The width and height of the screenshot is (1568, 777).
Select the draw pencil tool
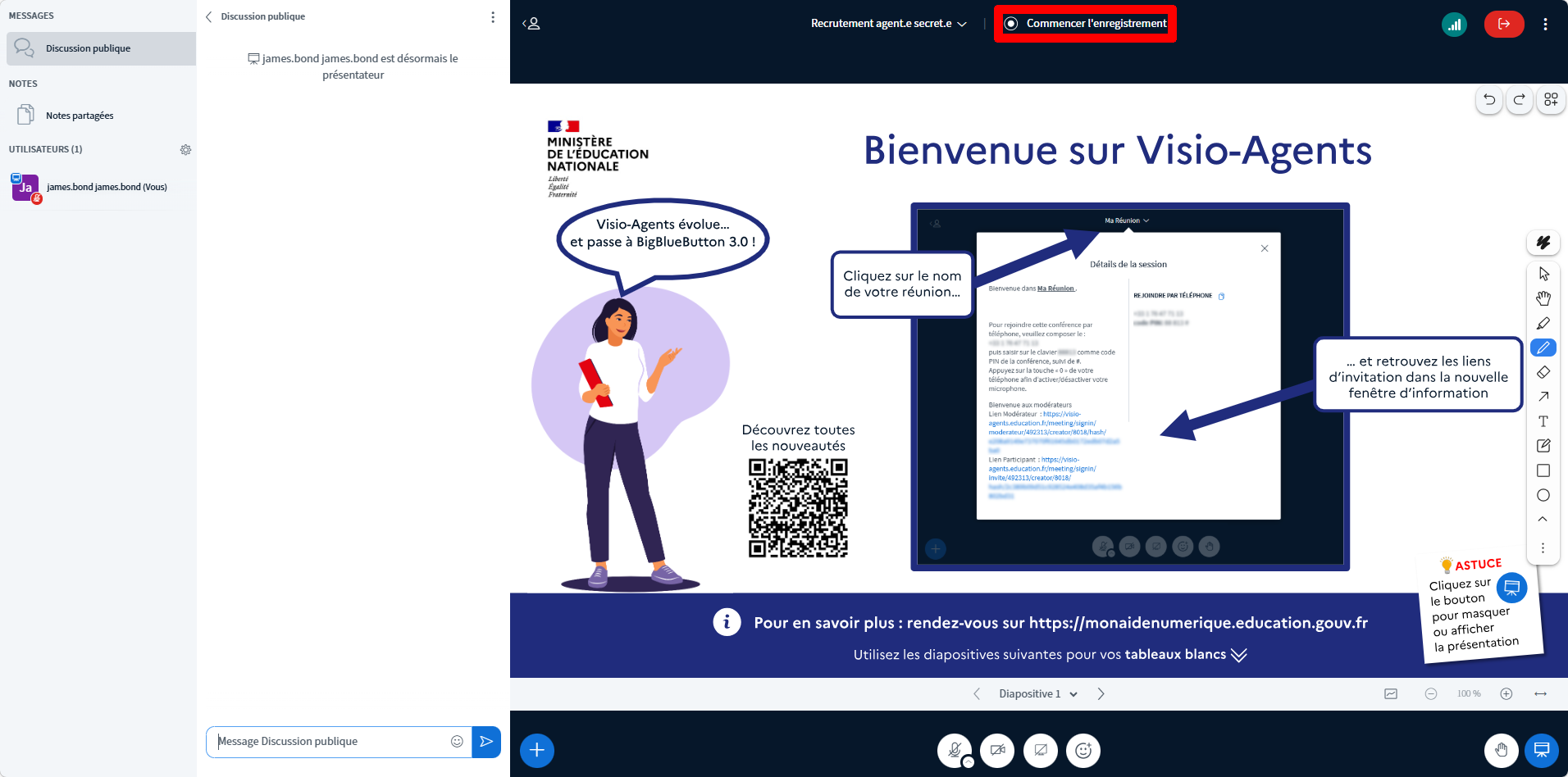[x=1543, y=323]
